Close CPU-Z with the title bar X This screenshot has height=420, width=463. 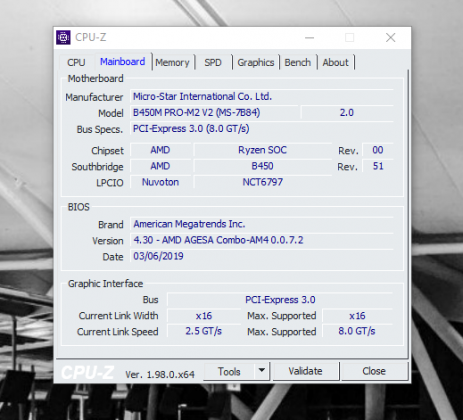click(391, 38)
